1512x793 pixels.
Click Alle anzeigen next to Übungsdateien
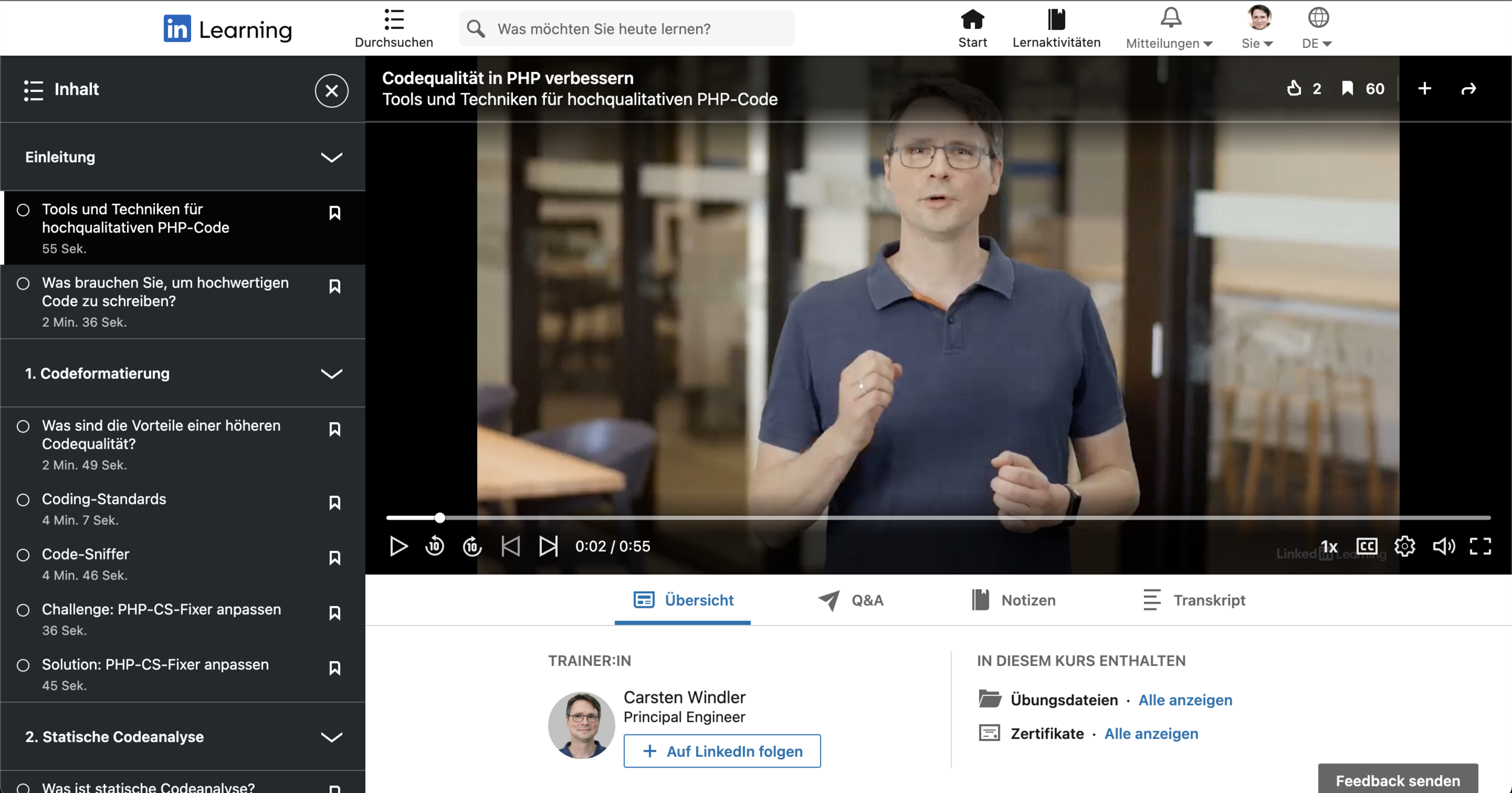pyautogui.click(x=1185, y=700)
